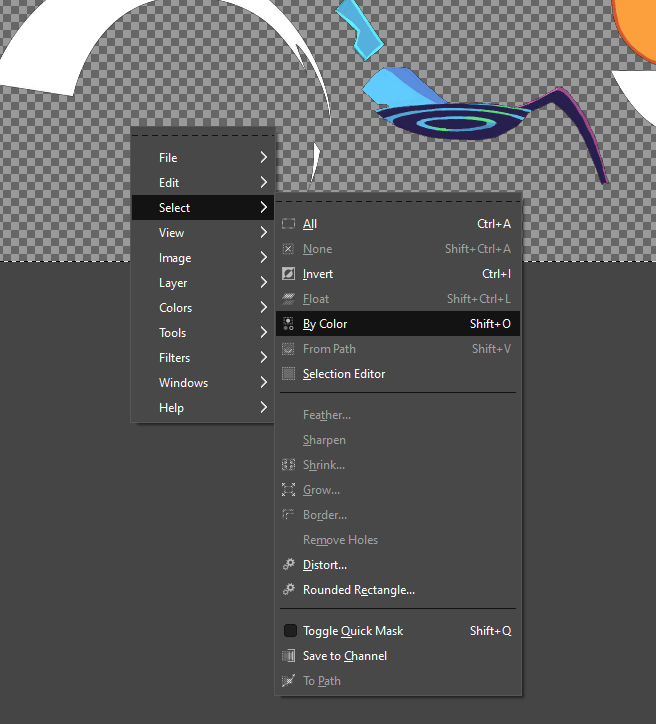Open the Help menu item

click(171, 408)
